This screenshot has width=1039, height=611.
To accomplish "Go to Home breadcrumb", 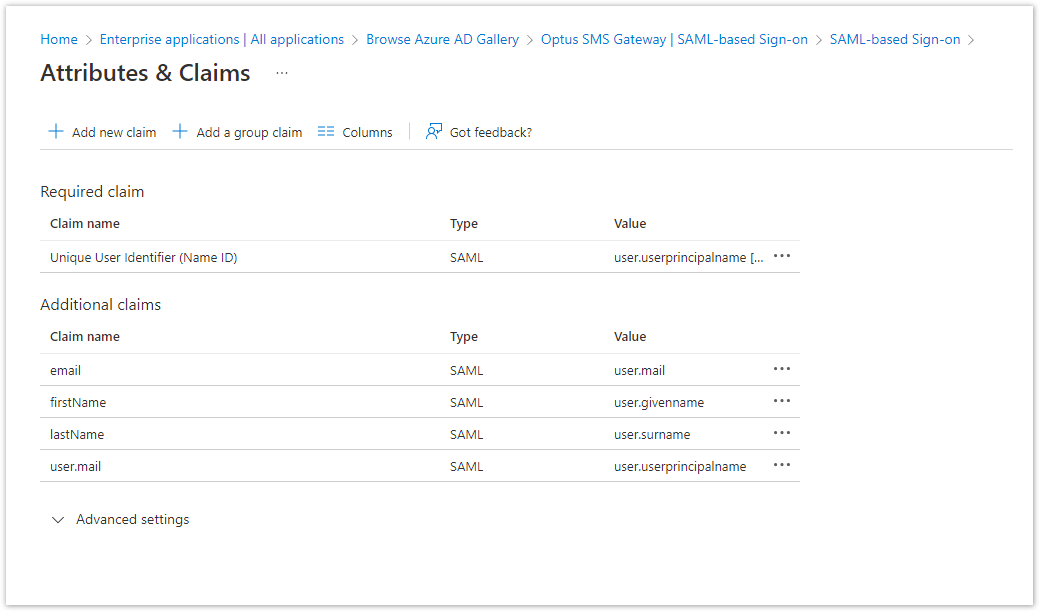I will pyautogui.click(x=59, y=40).
